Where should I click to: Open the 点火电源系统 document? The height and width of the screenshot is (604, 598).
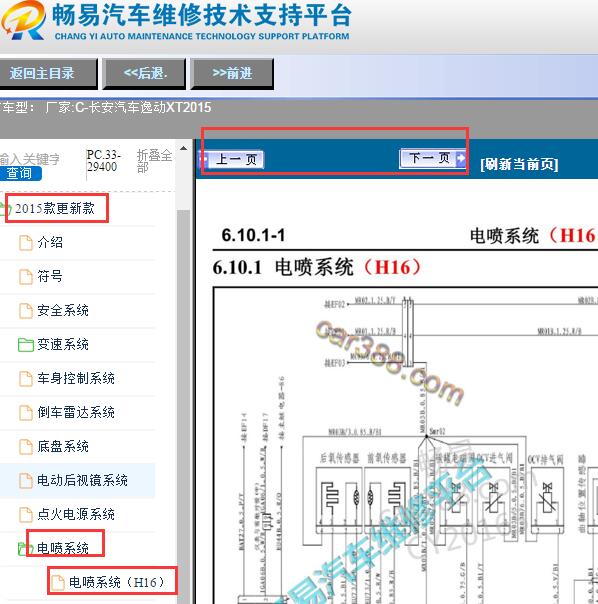[76, 514]
